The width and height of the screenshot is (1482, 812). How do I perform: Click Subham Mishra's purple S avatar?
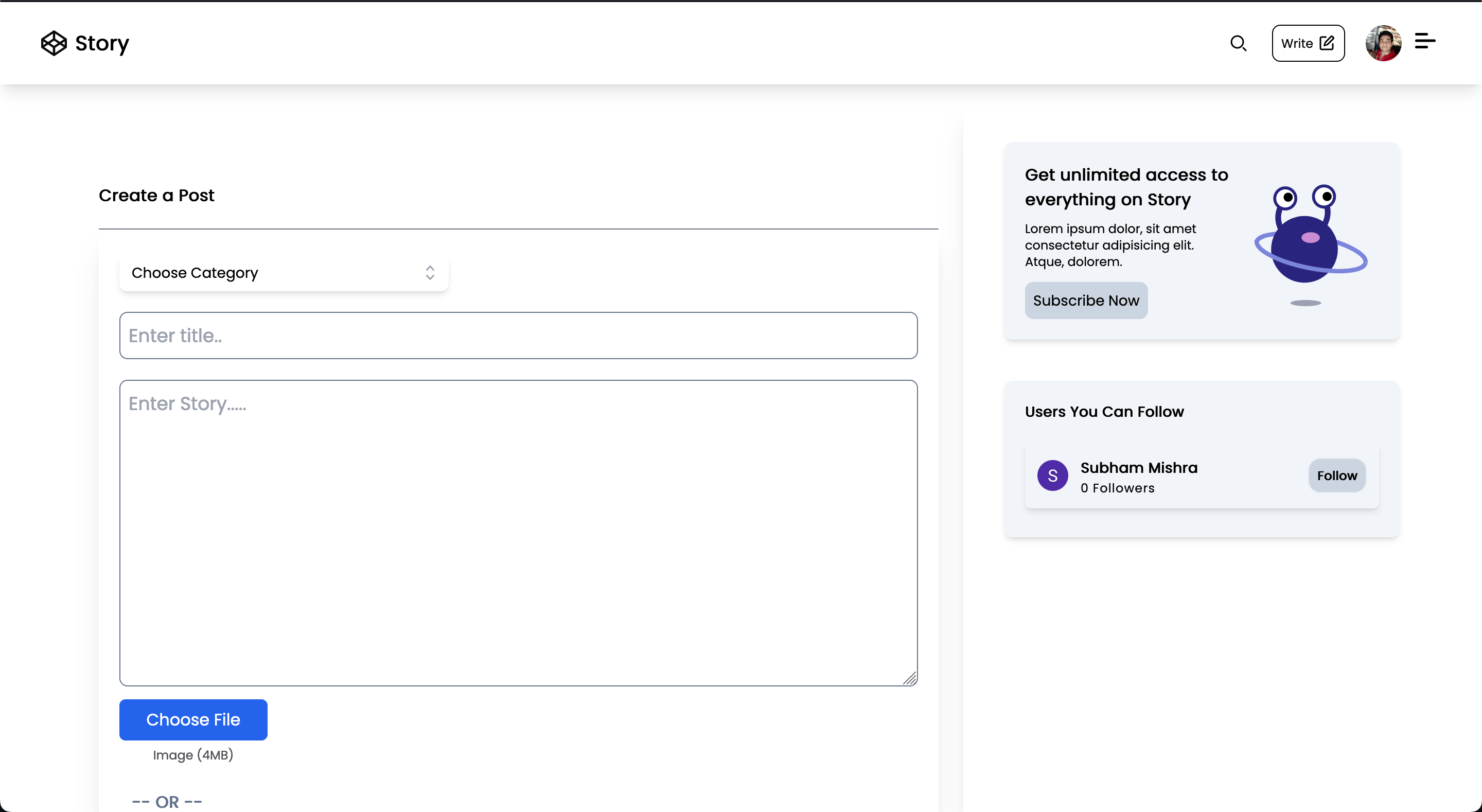1052,475
